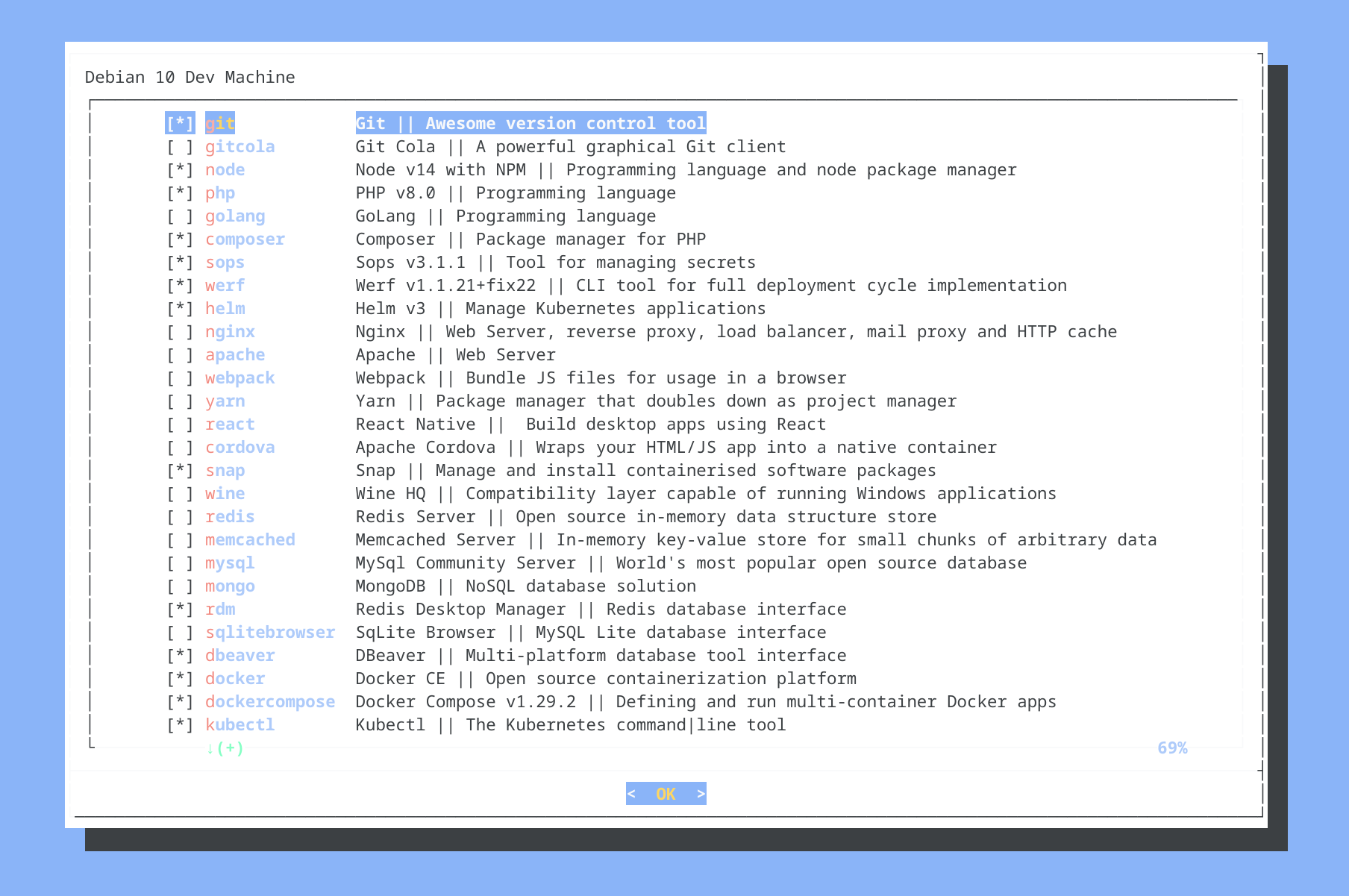This screenshot has height=896, width=1349.
Task: Enable Yarn package manager
Action: tap(179, 401)
